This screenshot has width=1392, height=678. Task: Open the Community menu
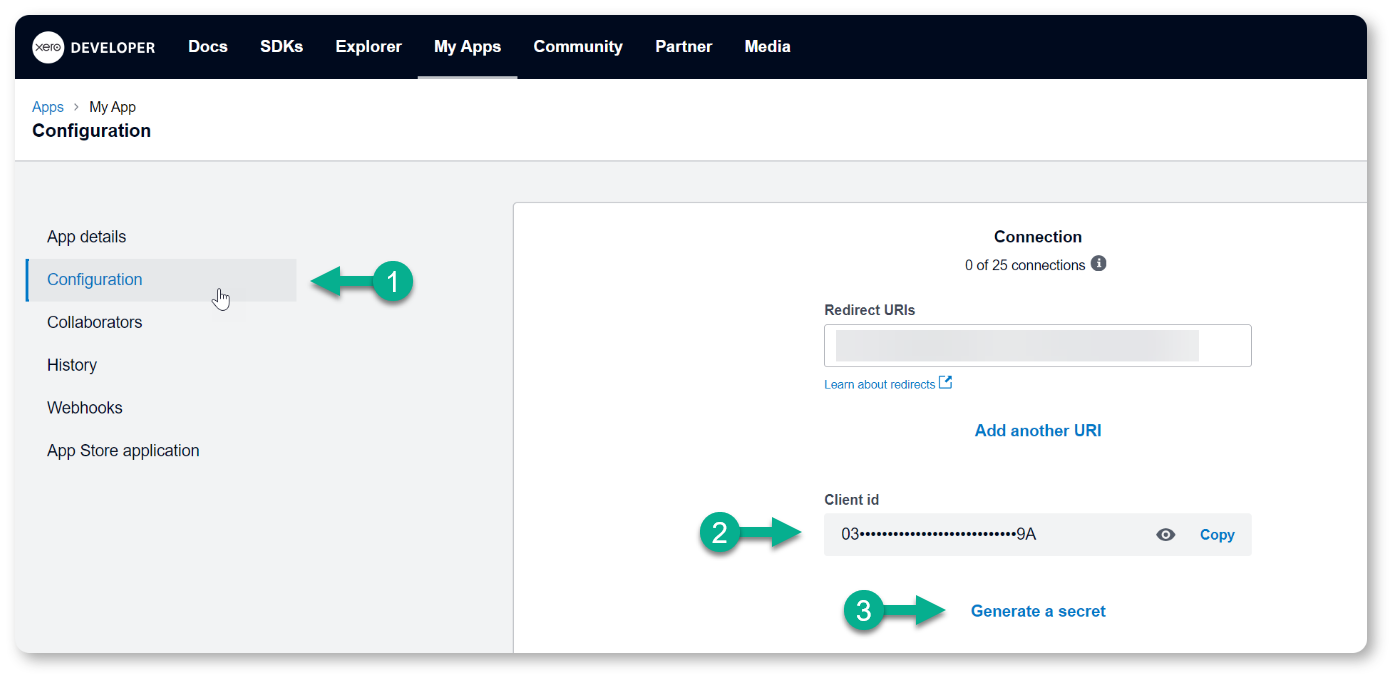click(578, 46)
